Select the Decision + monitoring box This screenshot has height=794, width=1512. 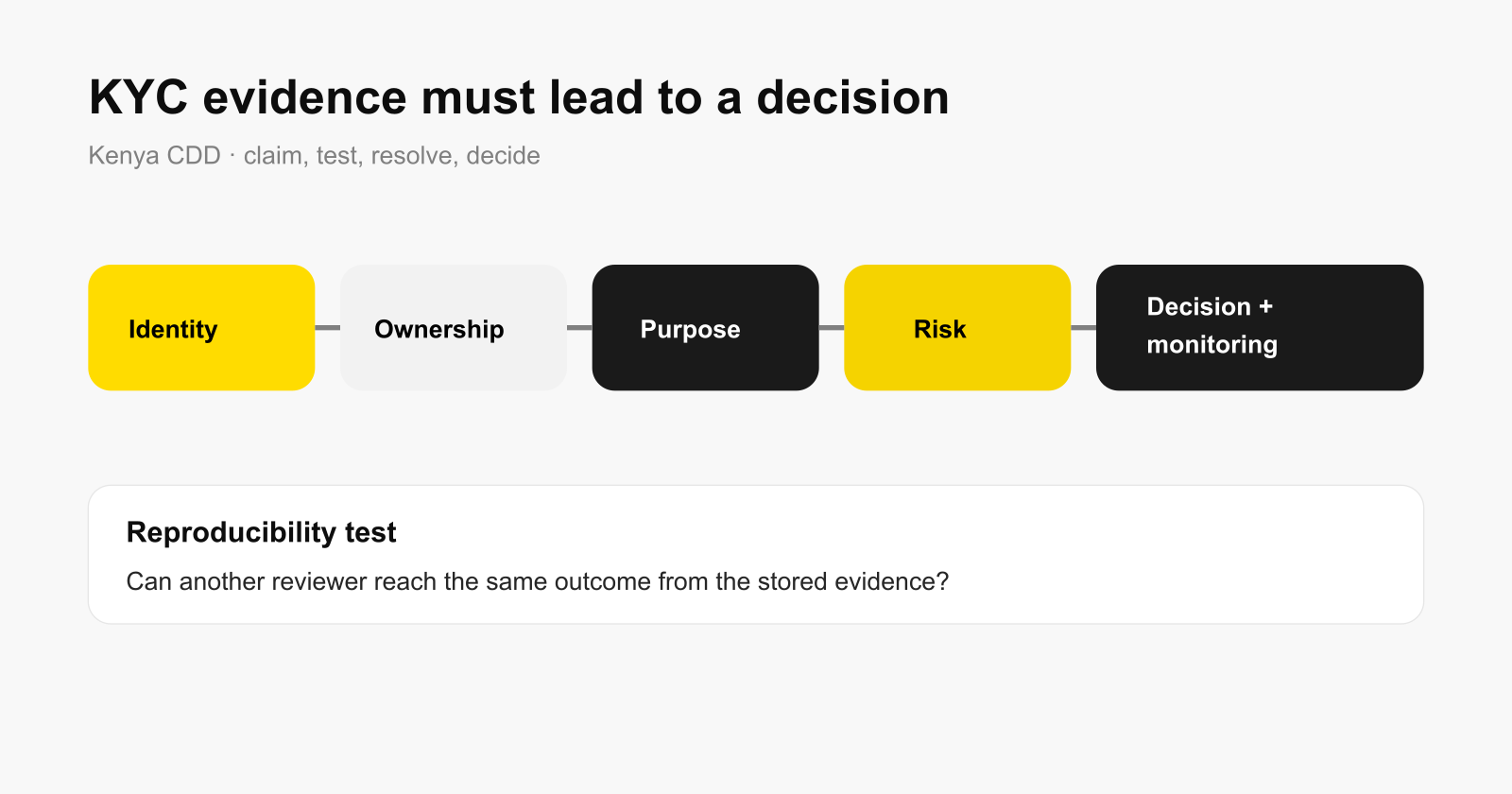pyautogui.click(x=1260, y=327)
